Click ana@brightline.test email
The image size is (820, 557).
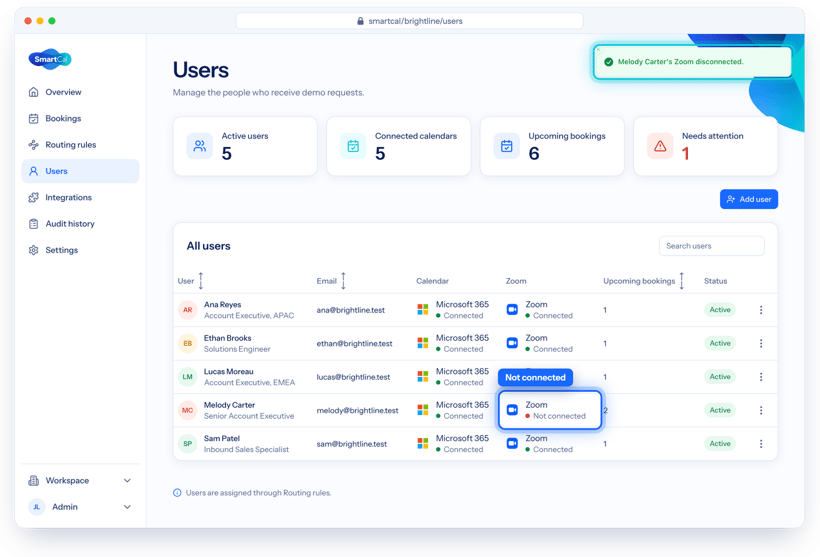(x=350, y=310)
